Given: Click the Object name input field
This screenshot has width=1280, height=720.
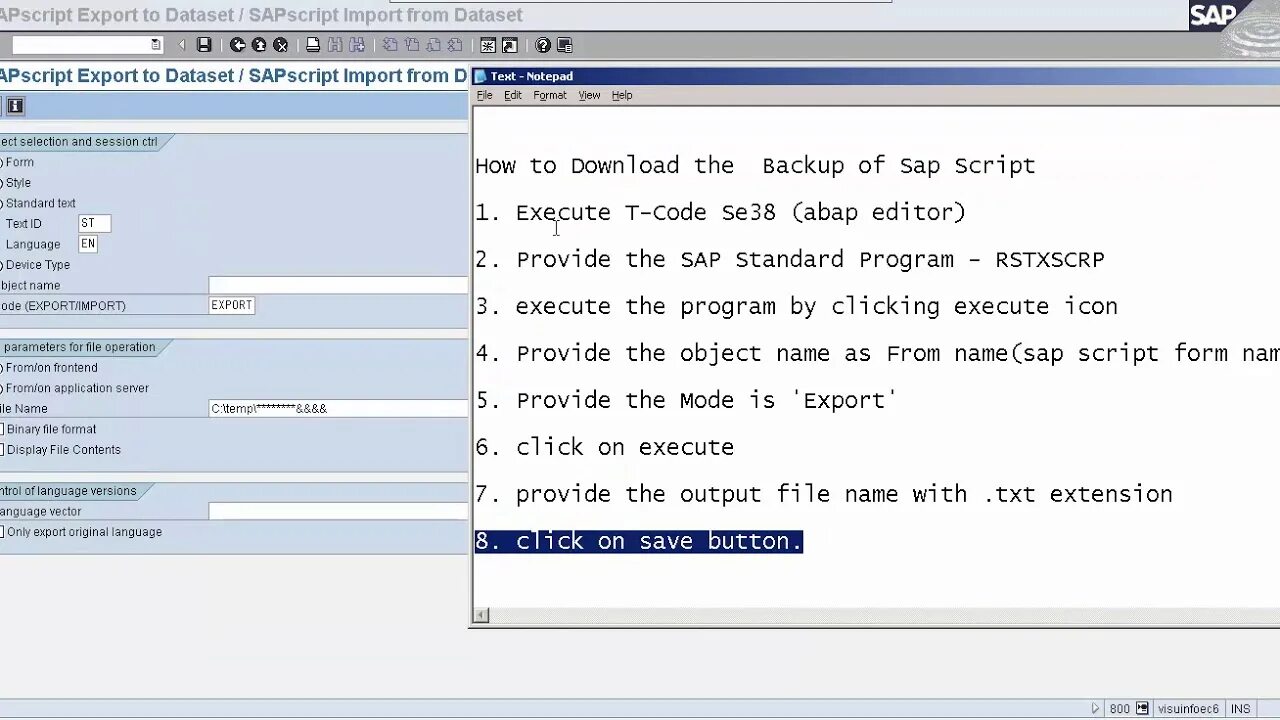Looking at the screenshot, I should [x=338, y=285].
